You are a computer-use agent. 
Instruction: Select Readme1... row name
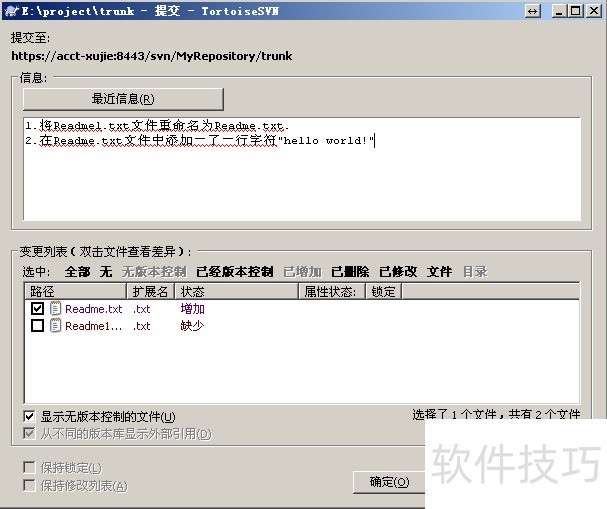tap(94, 326)
